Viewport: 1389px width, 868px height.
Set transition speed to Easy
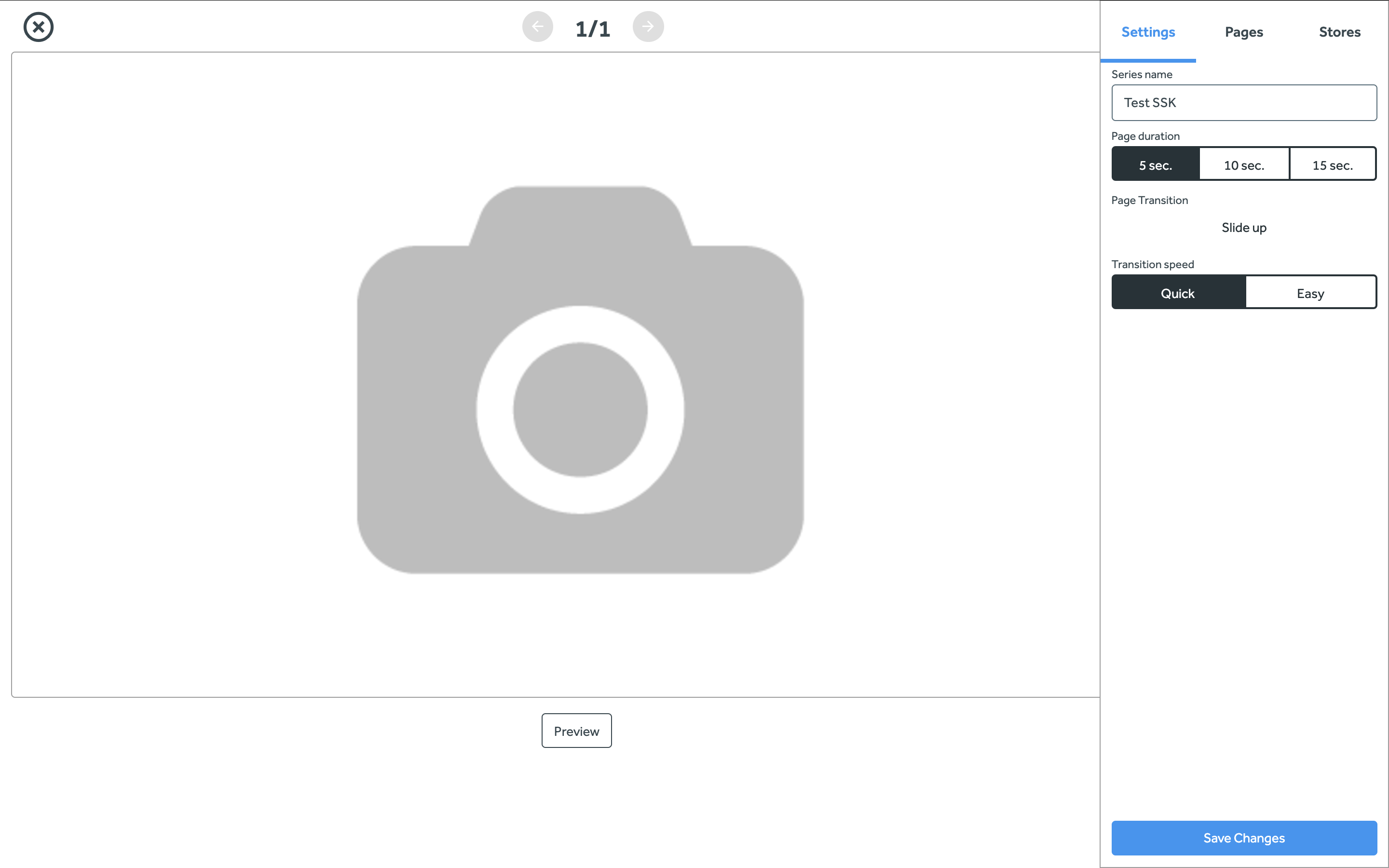(1310, 293)
